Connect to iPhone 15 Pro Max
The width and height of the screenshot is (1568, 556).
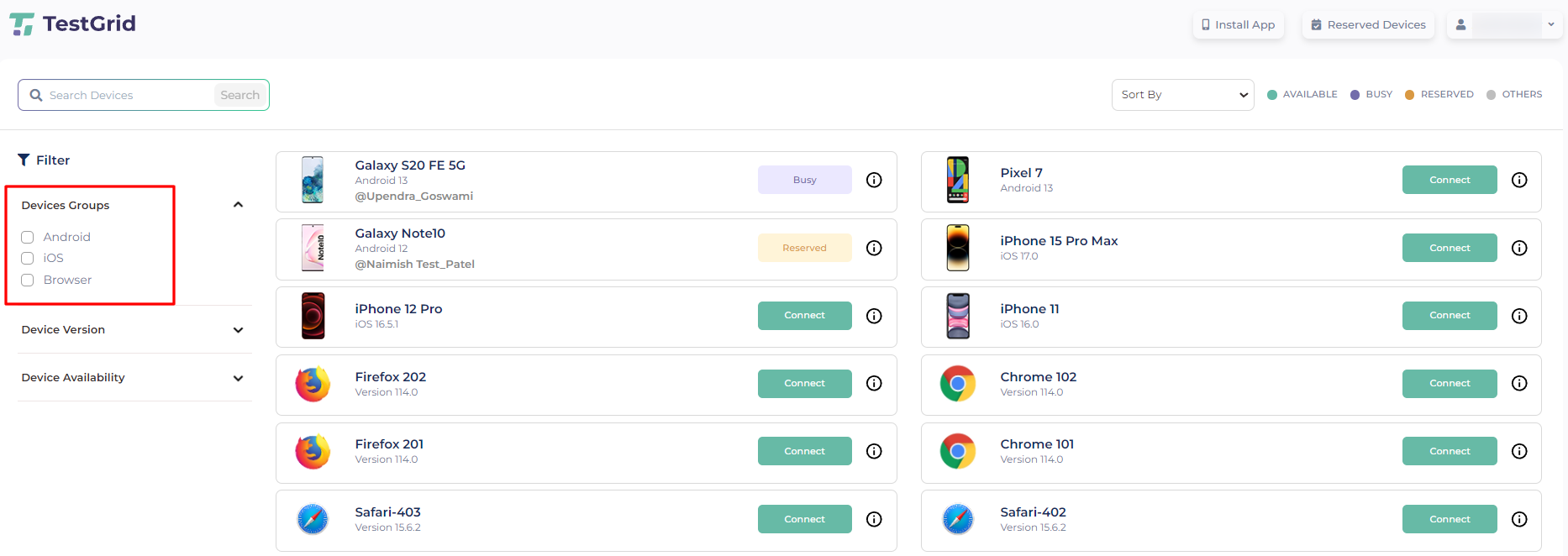[1450, 248]
